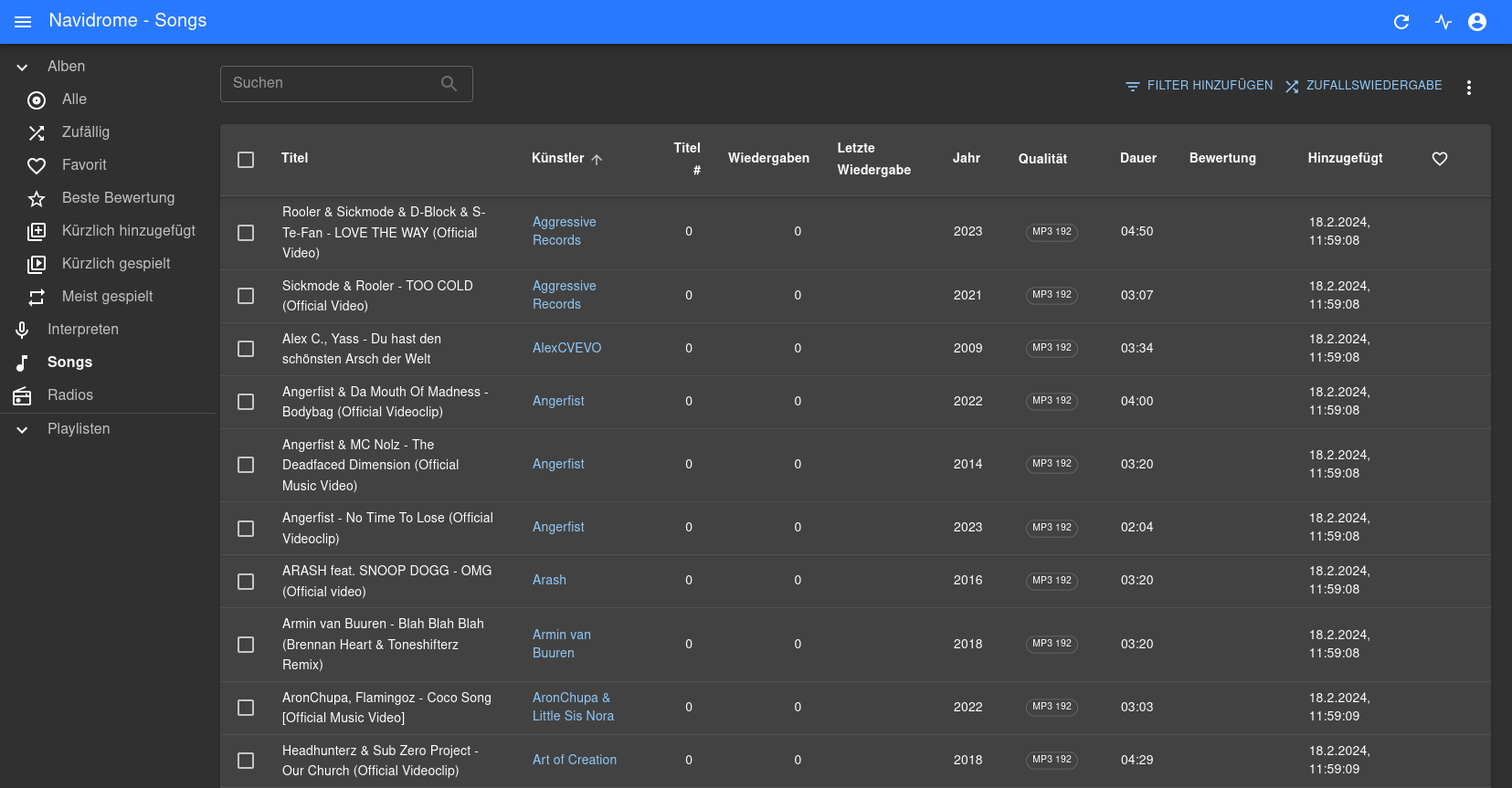This screenshot has width=1512, height=788.
Task: Open Meist gespielt albums
Action: pyautogui.click(x=108, y=297)
